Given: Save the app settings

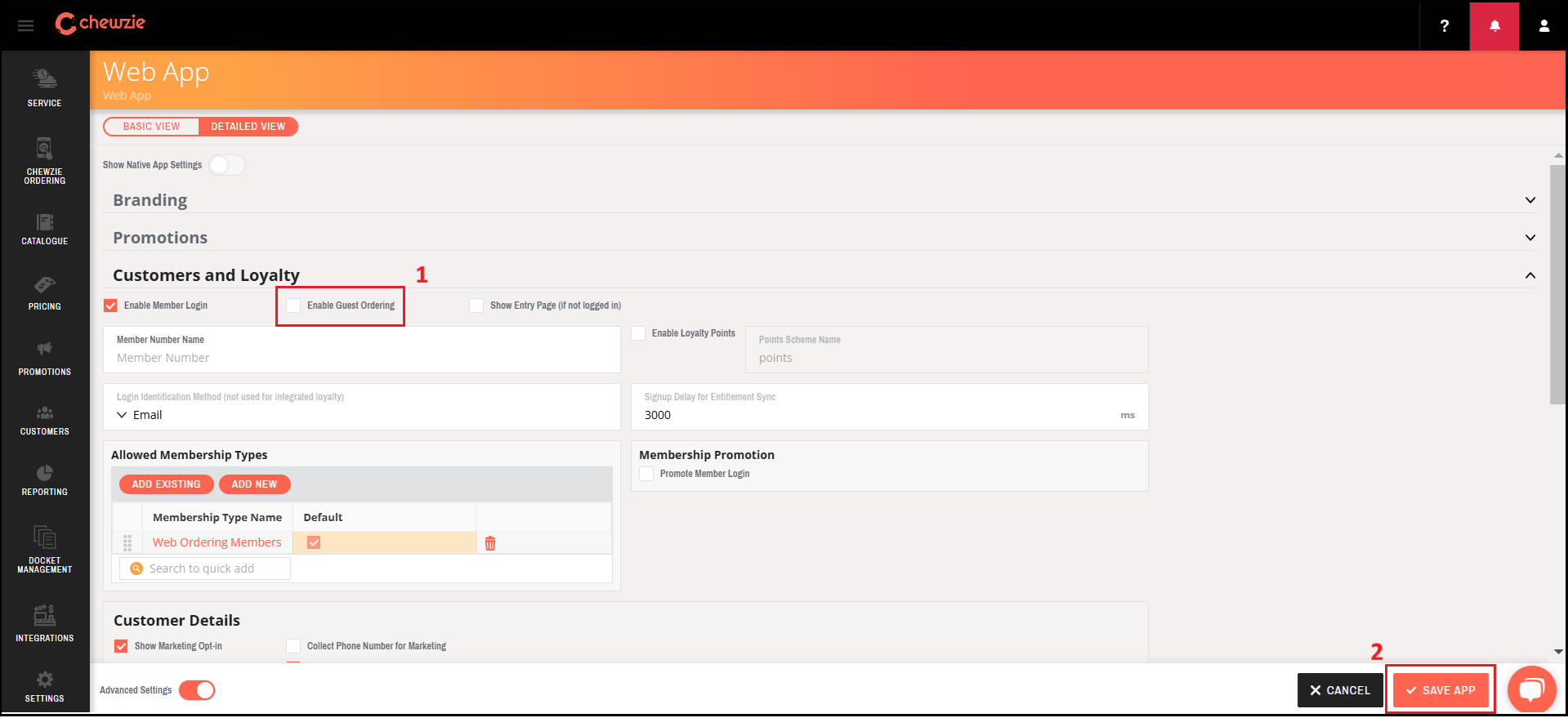Looking at the screenshot, I should (x=1441, y=690).
